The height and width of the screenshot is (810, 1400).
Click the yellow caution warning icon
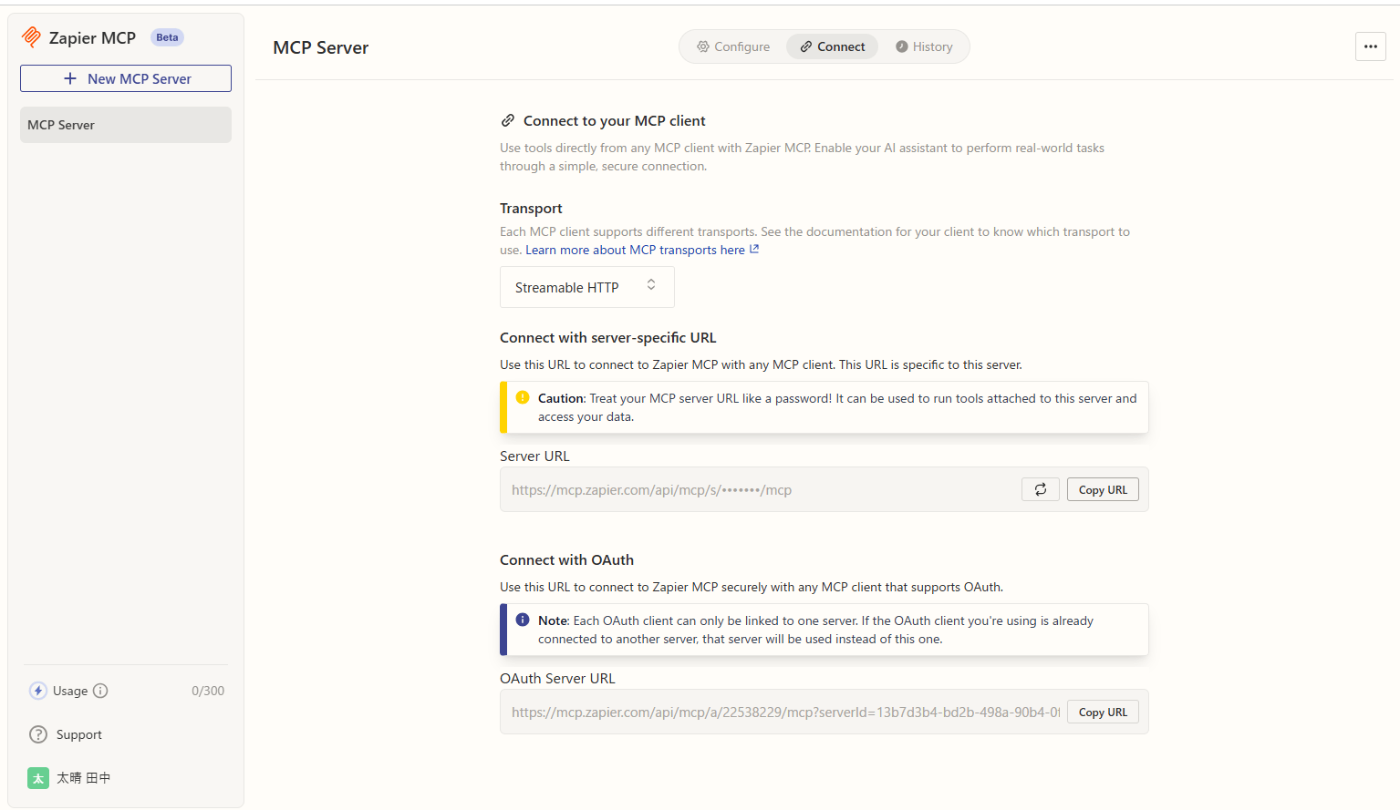coord(522,397)
